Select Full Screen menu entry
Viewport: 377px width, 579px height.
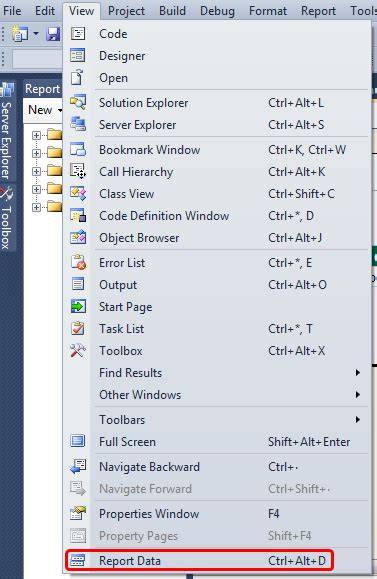pos(217,442)
